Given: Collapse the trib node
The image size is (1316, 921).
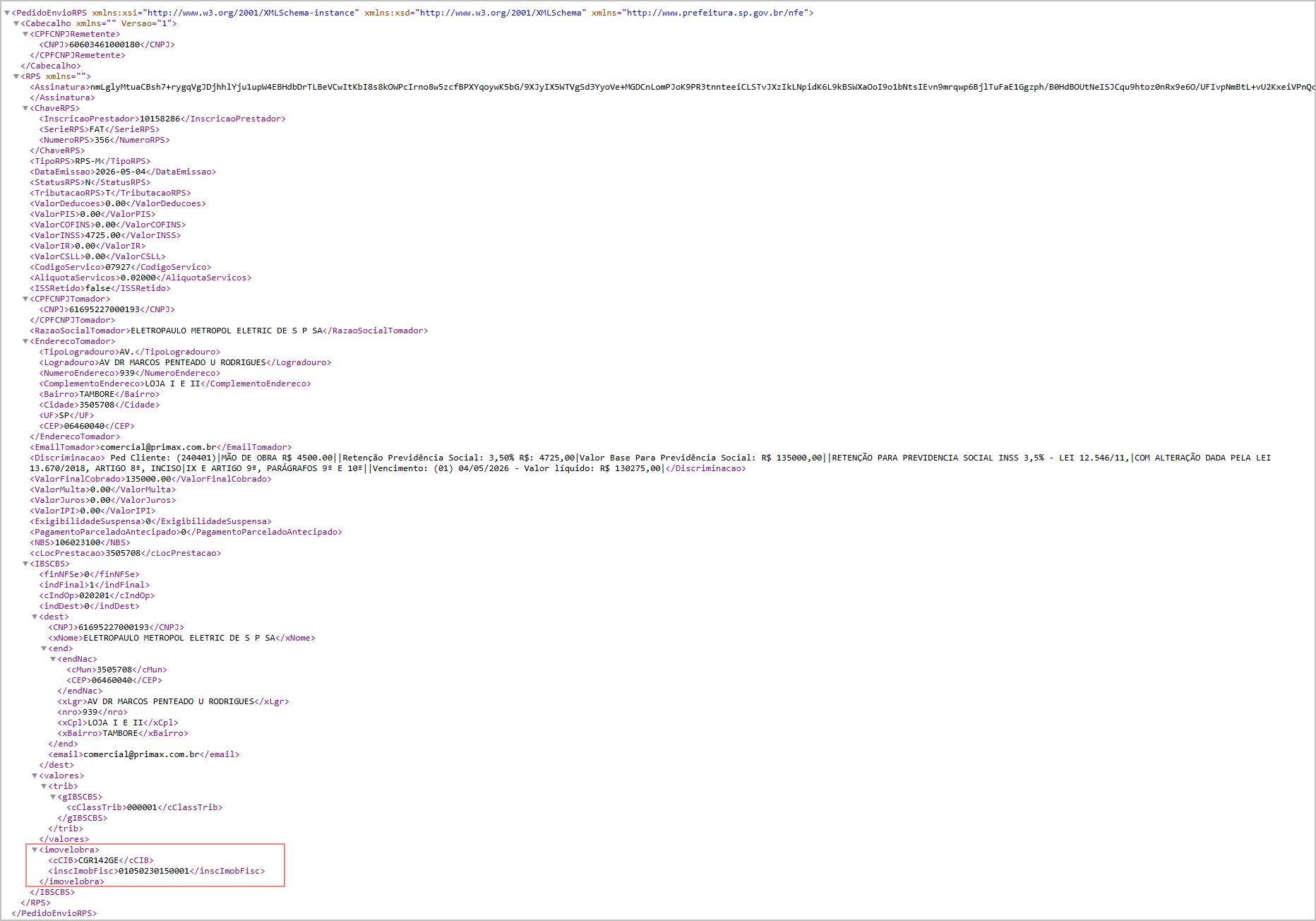Looking at the screenshot, I should (x=44, y=787).
